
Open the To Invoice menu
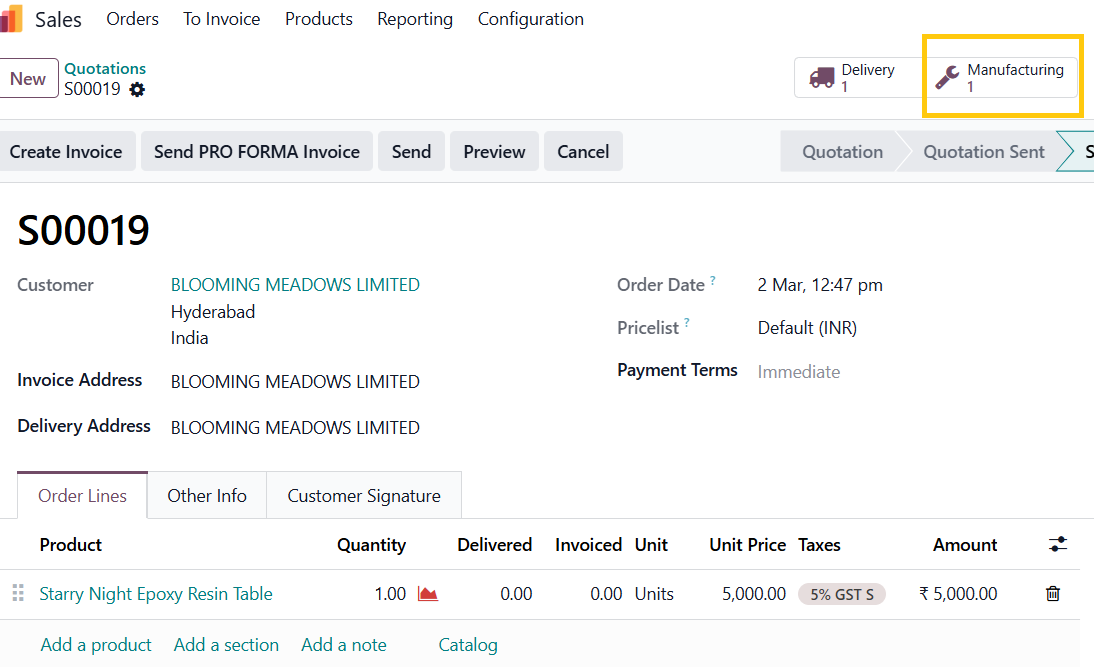click(221, 19)
